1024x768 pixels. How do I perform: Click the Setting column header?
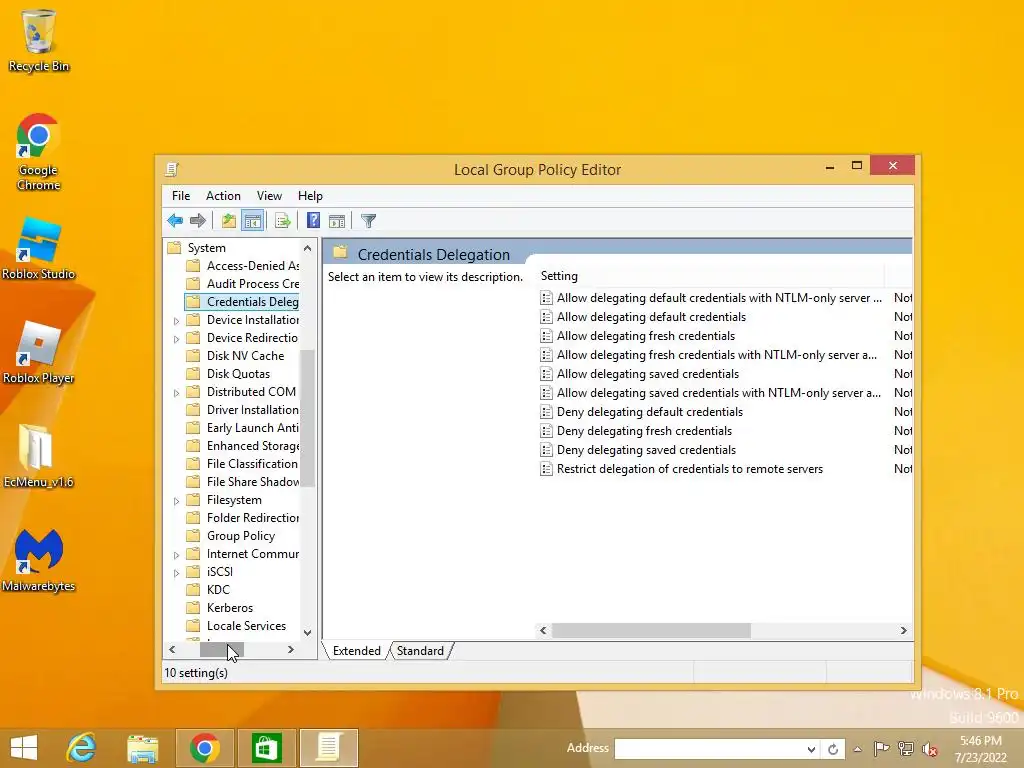pyautogui.click(x=711, y=276)
